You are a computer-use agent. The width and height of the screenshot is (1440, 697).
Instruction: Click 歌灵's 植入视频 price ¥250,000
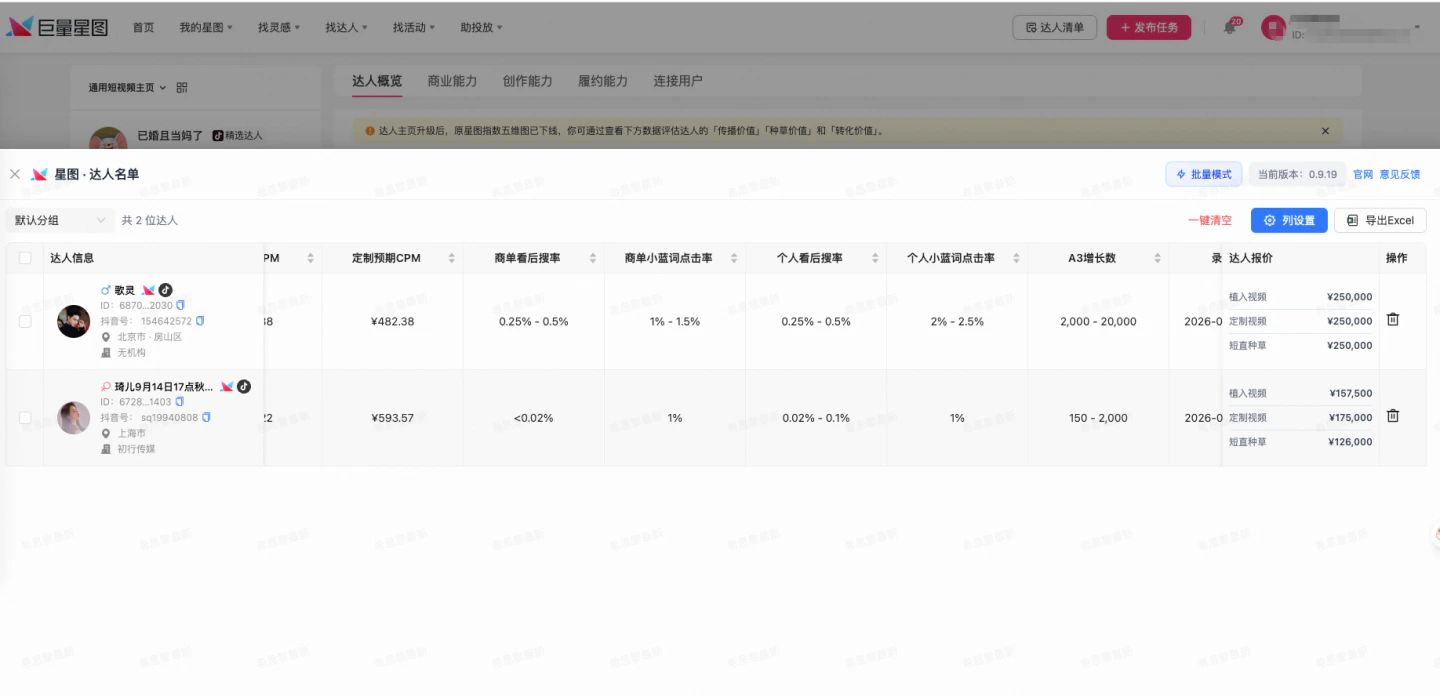pyautogui.click(x=1349, y=297)
